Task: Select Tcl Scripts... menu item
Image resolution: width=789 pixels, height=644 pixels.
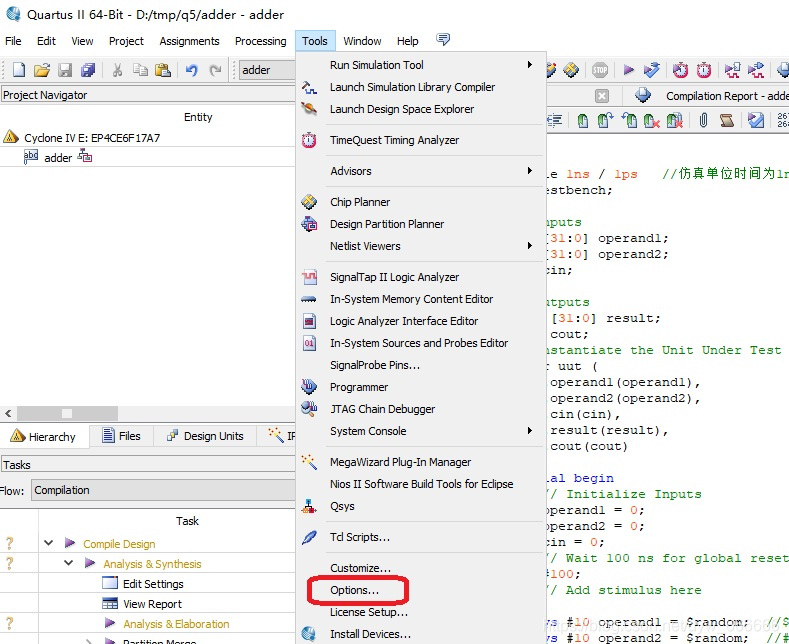Action: 421,537
